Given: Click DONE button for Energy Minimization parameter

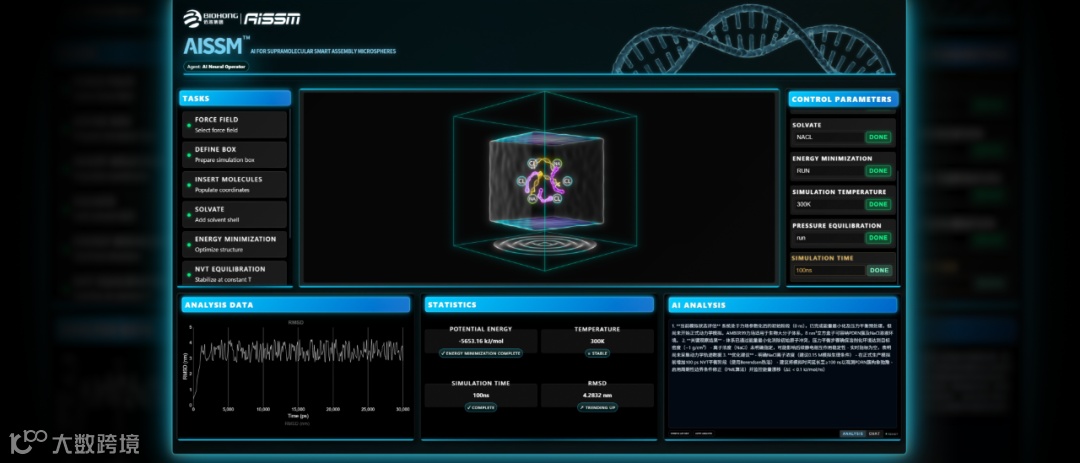Looking at the screenshot, I should pos(878,170).
